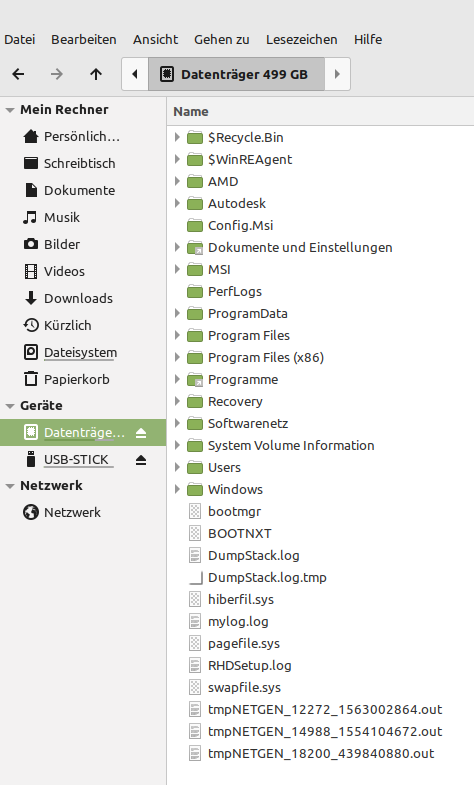Eject the Datenträger drive in sidebar
This screenshot has height=785, width=474.
tap(141, 433)
